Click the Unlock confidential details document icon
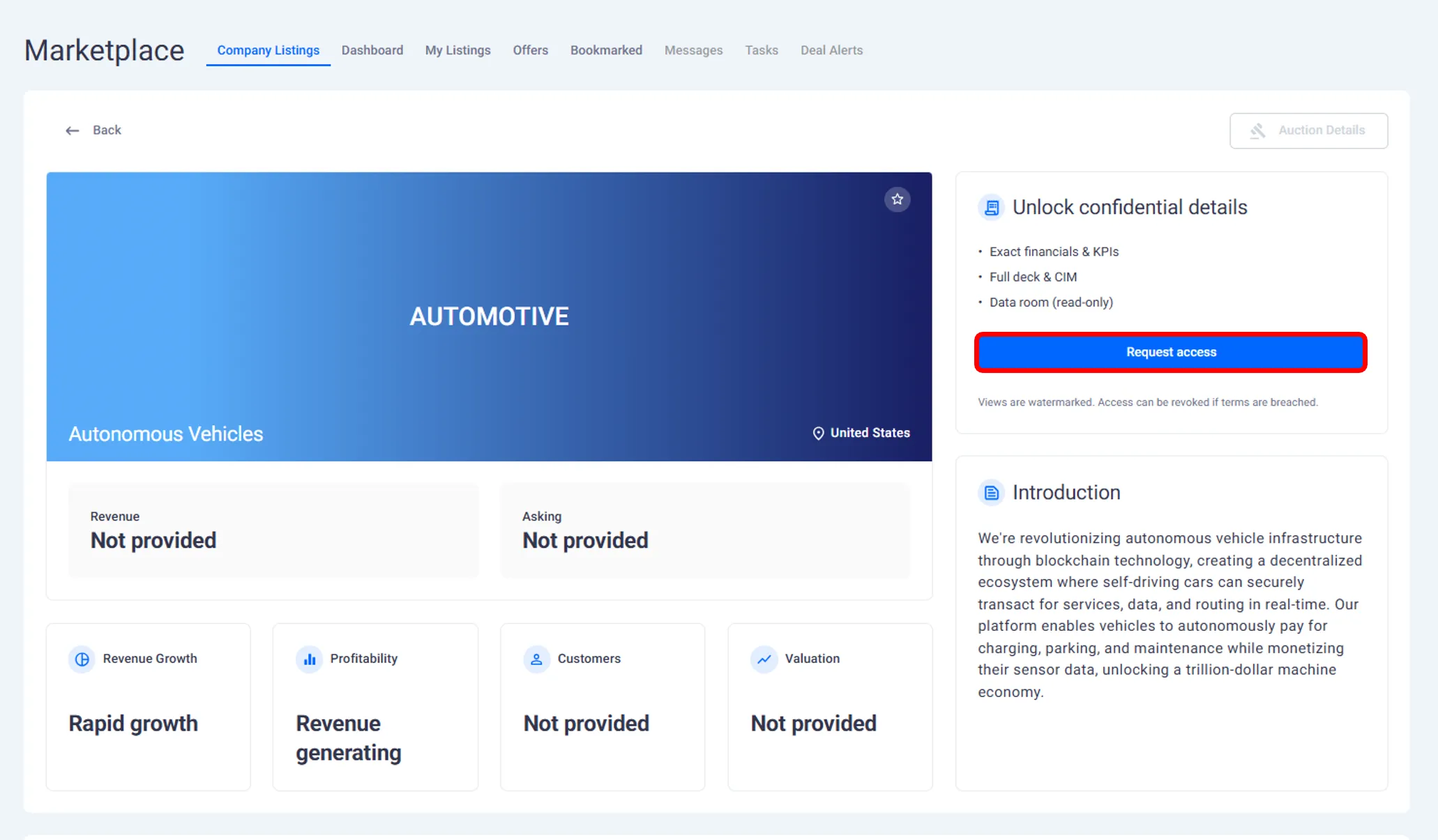This screenshot has width=1438, height=840. point(991,208)
